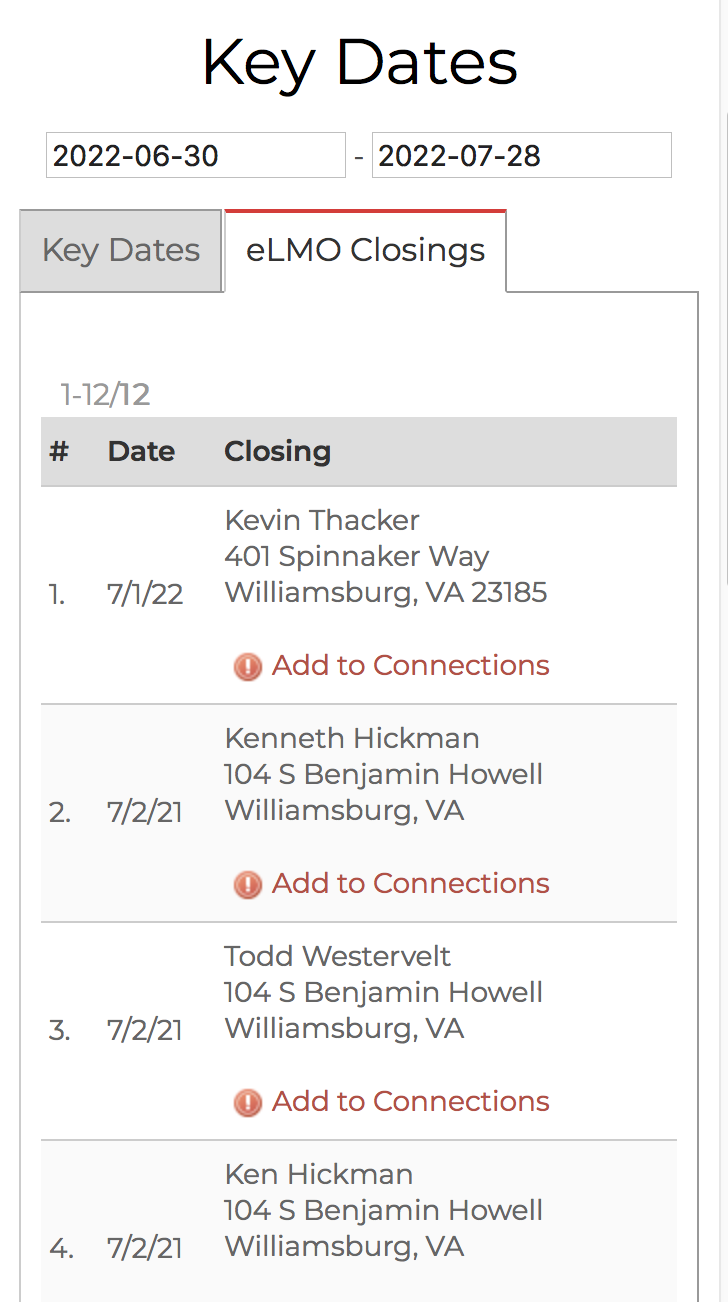This screenshot has height=1302, width=728.
Task: Add Kenneth Hickman to Connections
Action: coord(410,884)
